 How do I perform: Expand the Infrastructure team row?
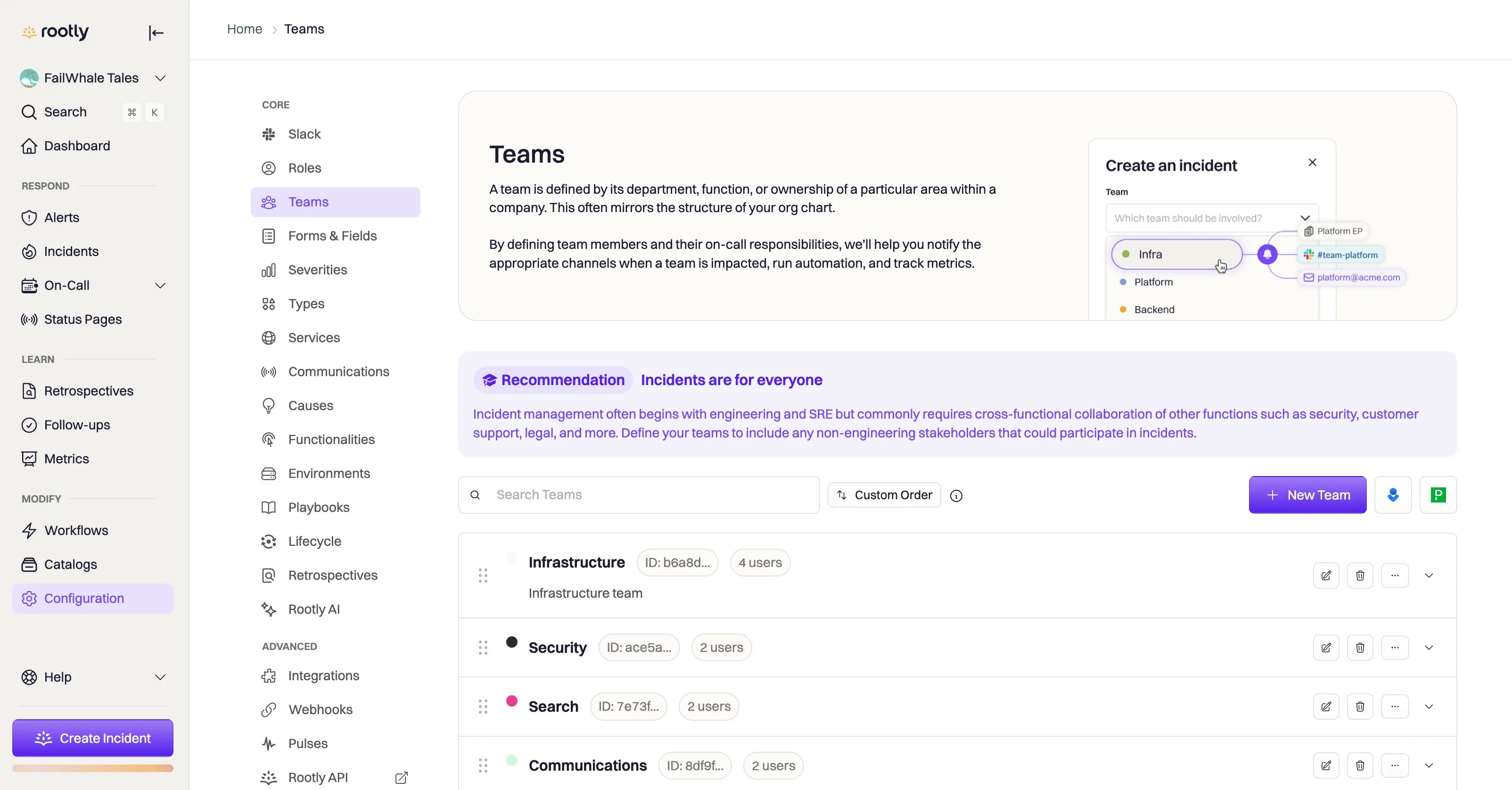1429,575
